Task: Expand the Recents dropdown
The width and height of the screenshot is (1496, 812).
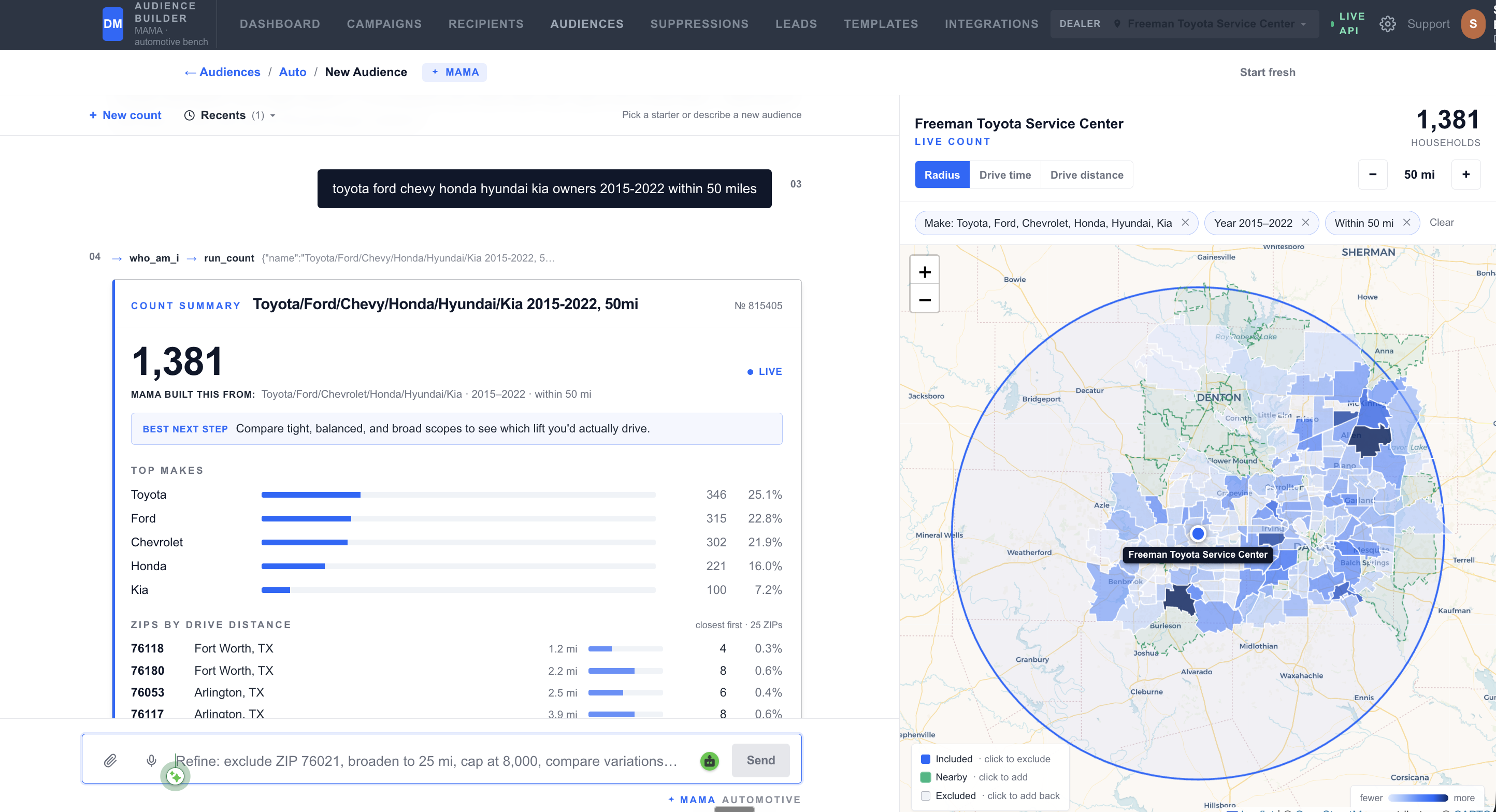Action: pyautogui.click(x=231, y=115)
